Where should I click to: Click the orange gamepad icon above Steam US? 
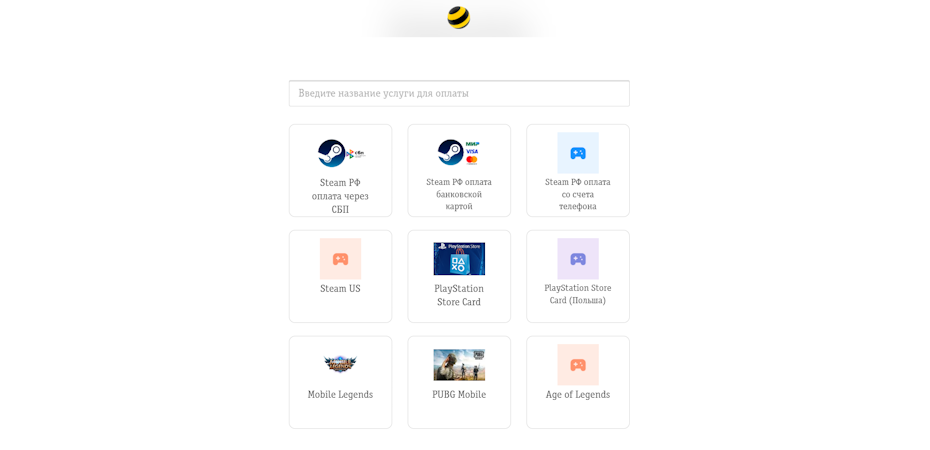coord(340,258)
